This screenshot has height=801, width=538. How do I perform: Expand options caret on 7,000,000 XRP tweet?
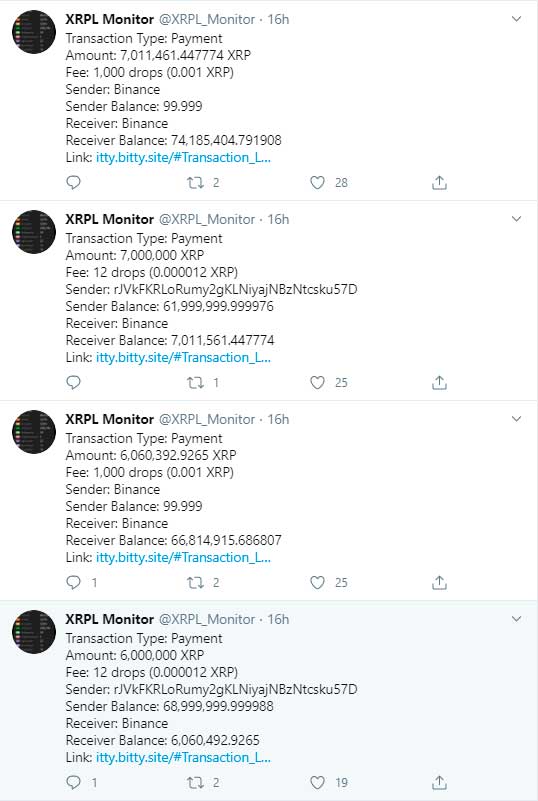(x=517, y=219)
